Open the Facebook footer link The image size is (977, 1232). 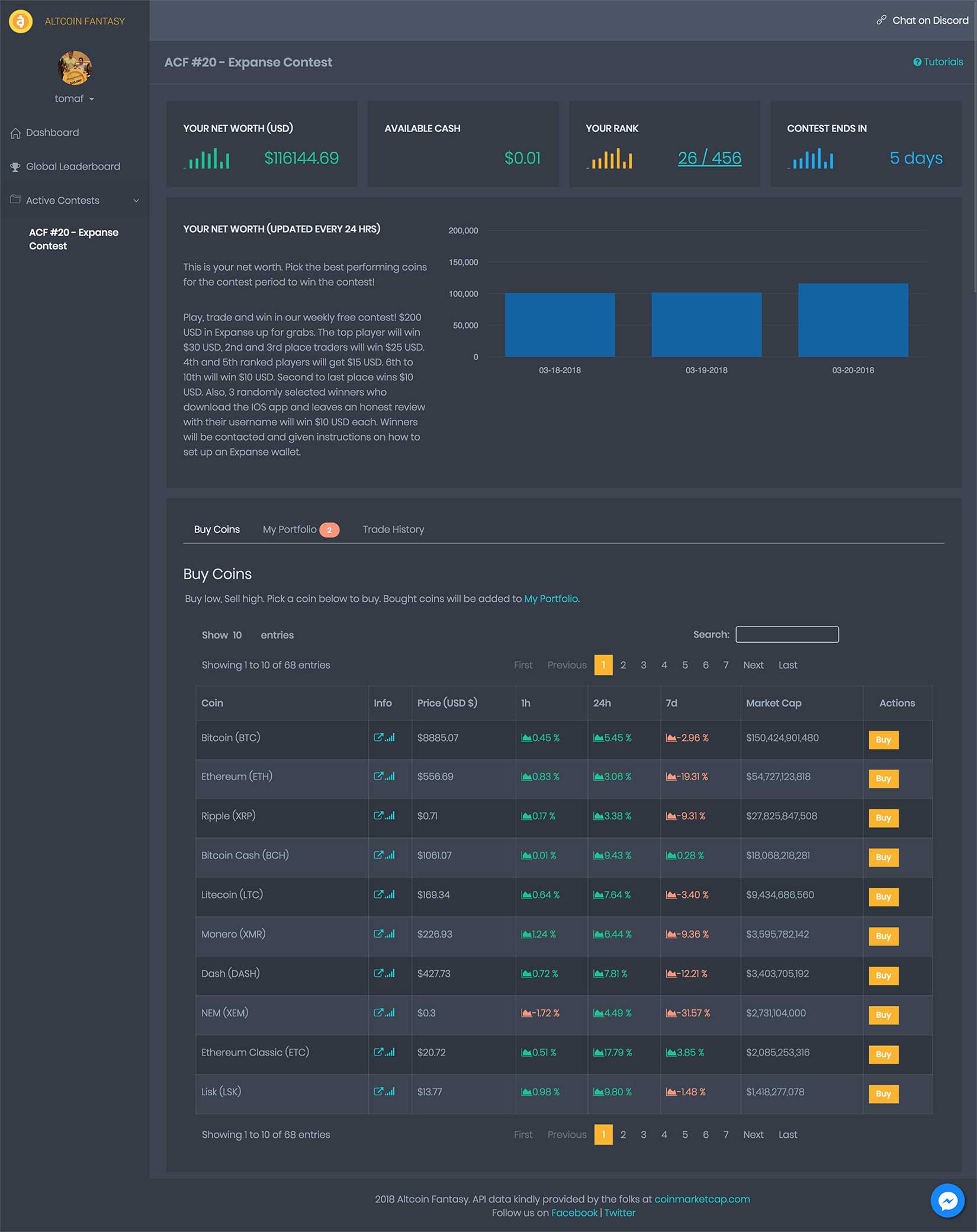(x=574, y=1212)
